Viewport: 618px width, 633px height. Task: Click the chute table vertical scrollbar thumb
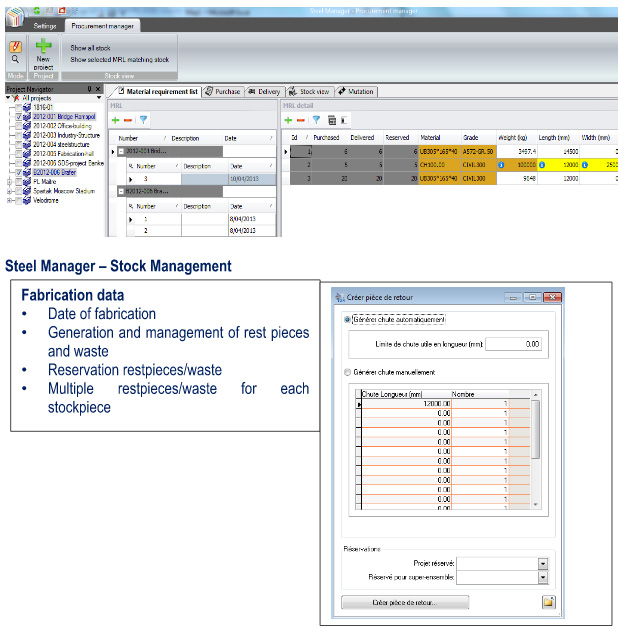(535, 429)
